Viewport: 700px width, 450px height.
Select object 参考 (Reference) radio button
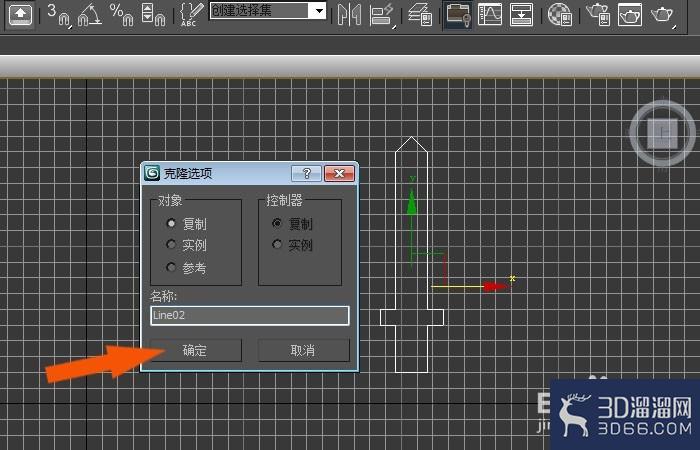[171, 267]
